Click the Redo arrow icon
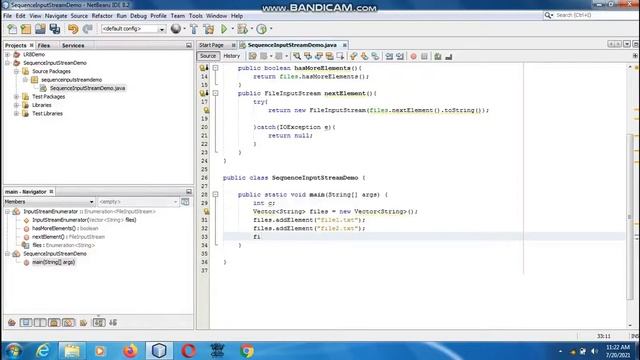The width and height of the screenshot is (640, 360). tap(87, 29)
